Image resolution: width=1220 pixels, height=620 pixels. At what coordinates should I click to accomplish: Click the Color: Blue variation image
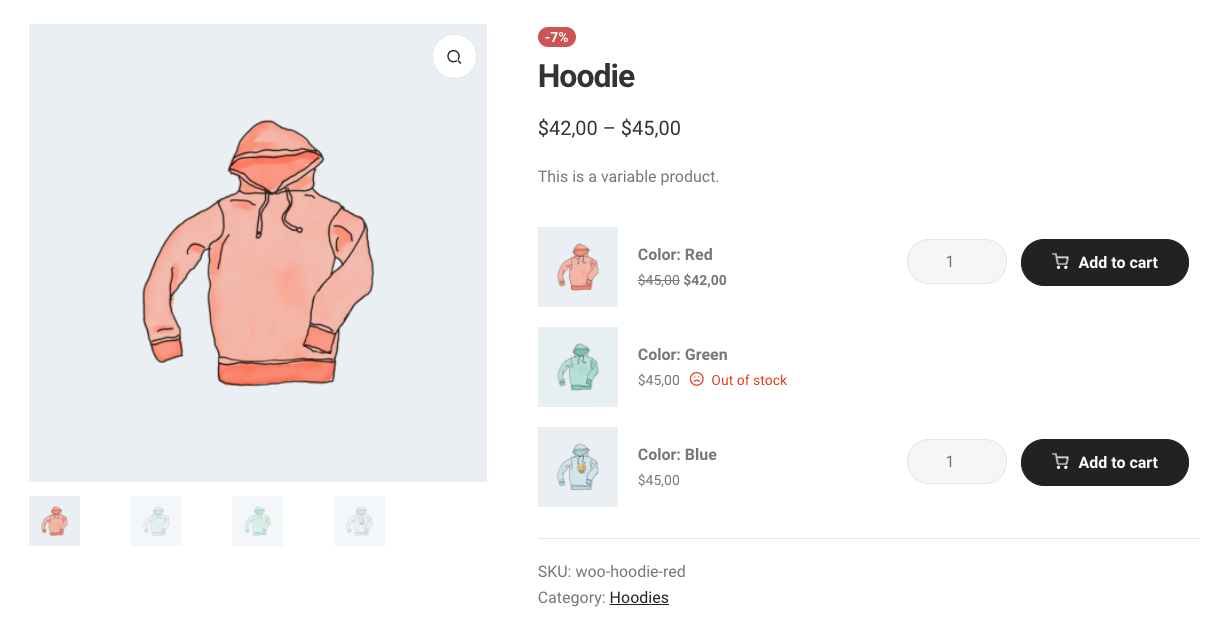(578, 467)
